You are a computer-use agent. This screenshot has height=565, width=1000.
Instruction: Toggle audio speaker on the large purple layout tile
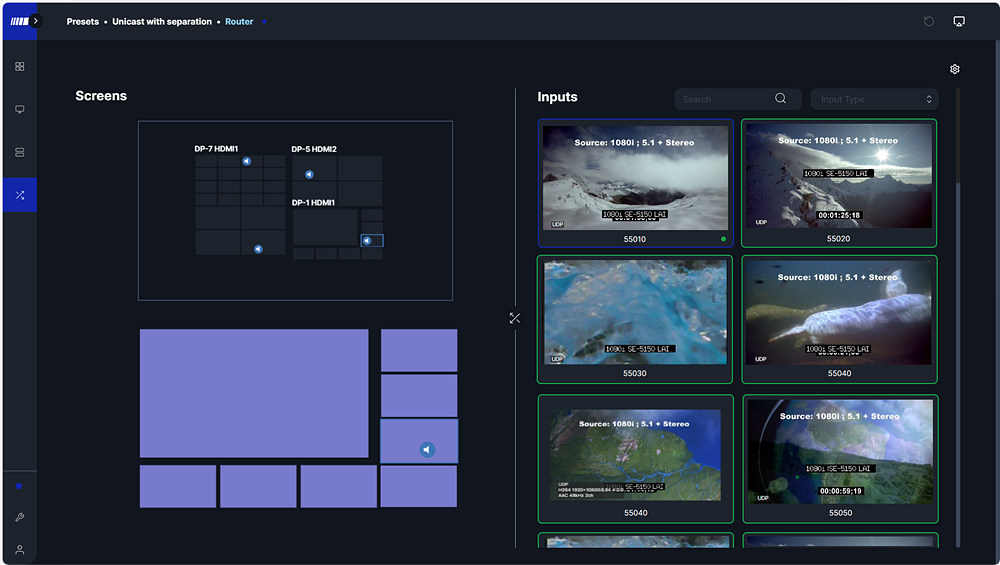coord(427,450)
